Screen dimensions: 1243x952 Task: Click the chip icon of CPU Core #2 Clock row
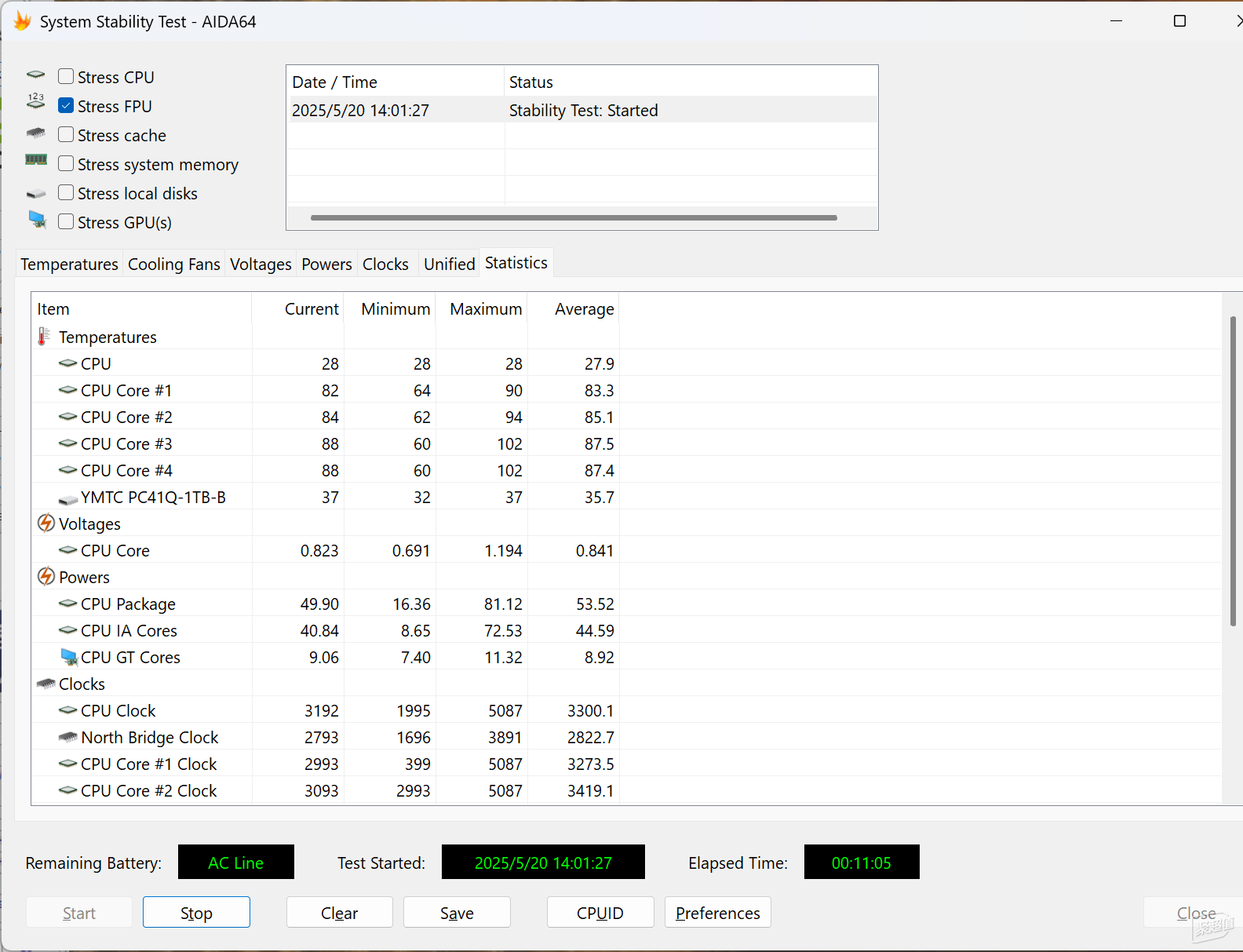68,790
